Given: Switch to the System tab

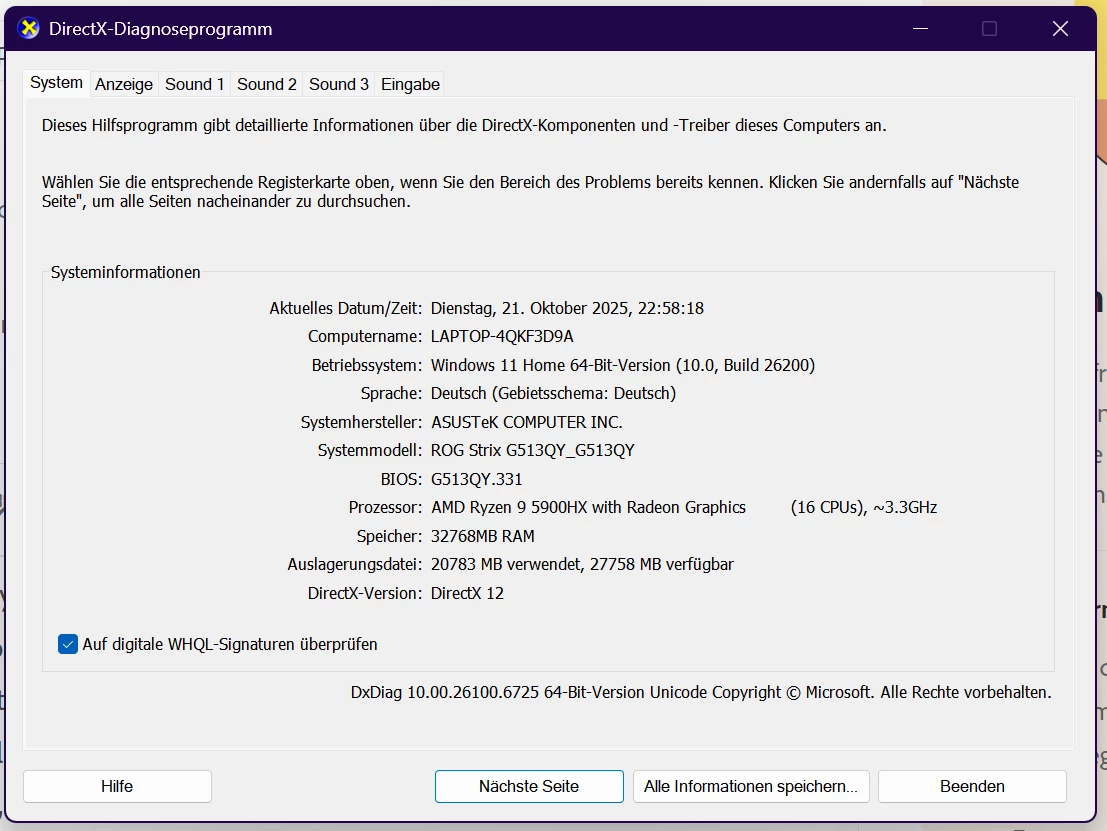Looking at the screenshot, I should pyautogui.click(x=56, y=83).
